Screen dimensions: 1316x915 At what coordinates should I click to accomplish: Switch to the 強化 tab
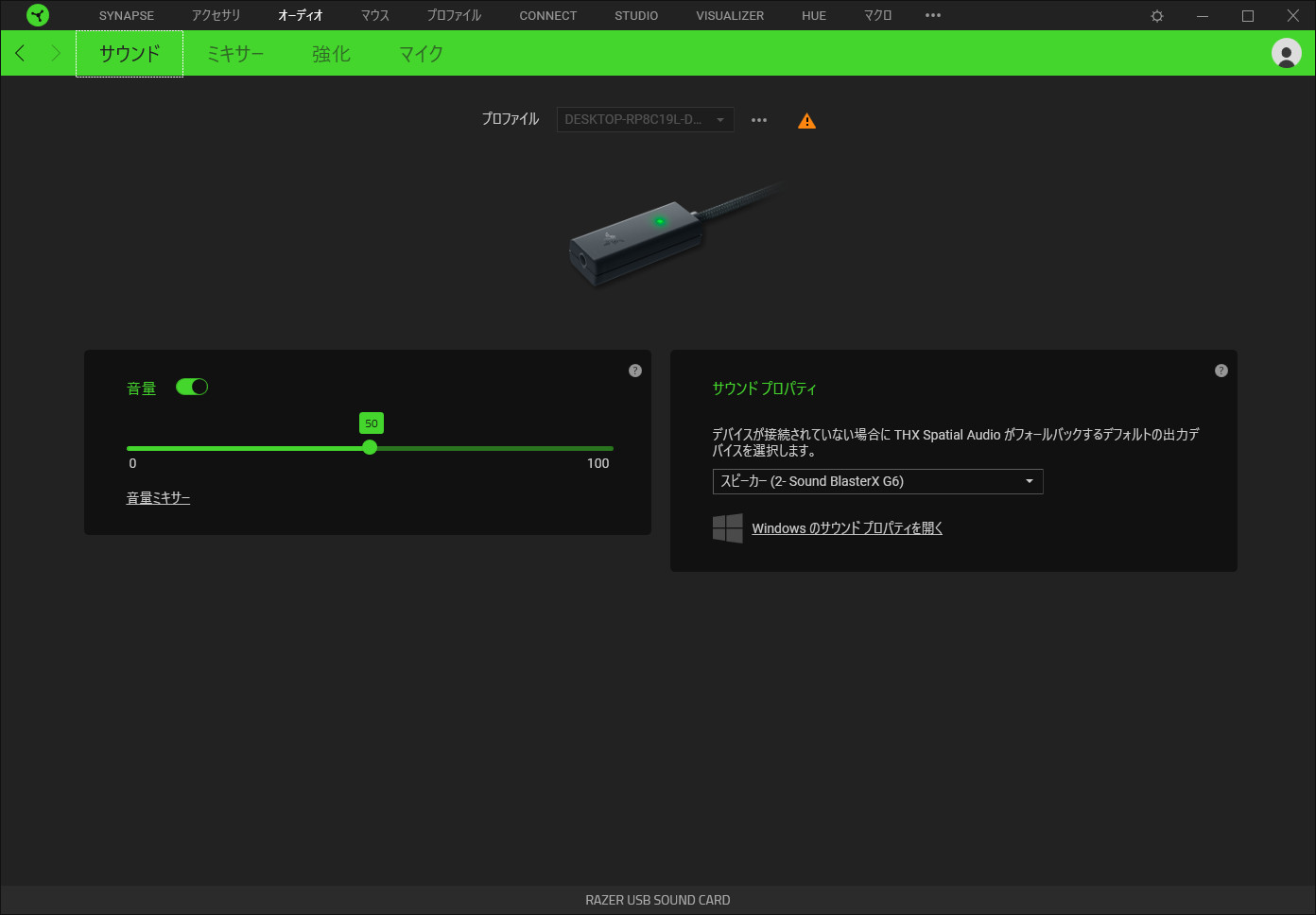point(331,54)
